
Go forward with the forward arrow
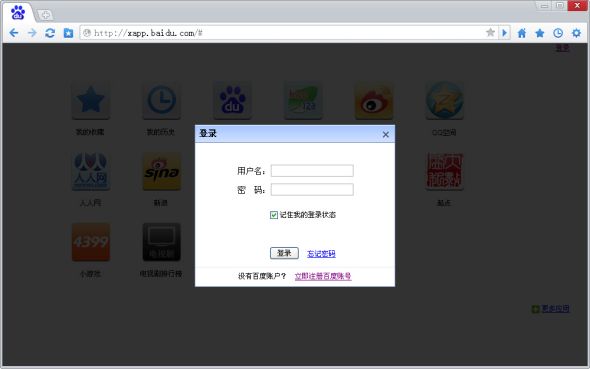pos(32,33)
